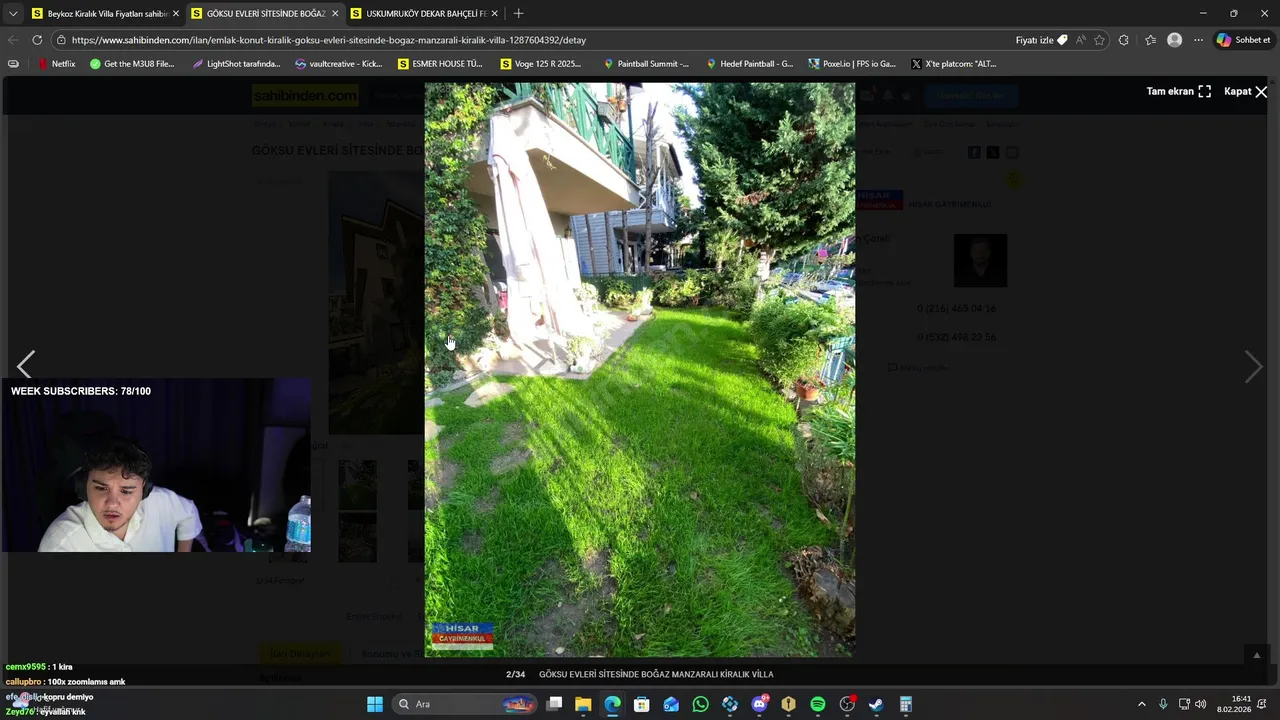Close the USKUMRUKÖY DEKAR BAHÇELİ tab
Image resolution: width=1280 pixels, height=720 pixels.
[x=494, y=14]
